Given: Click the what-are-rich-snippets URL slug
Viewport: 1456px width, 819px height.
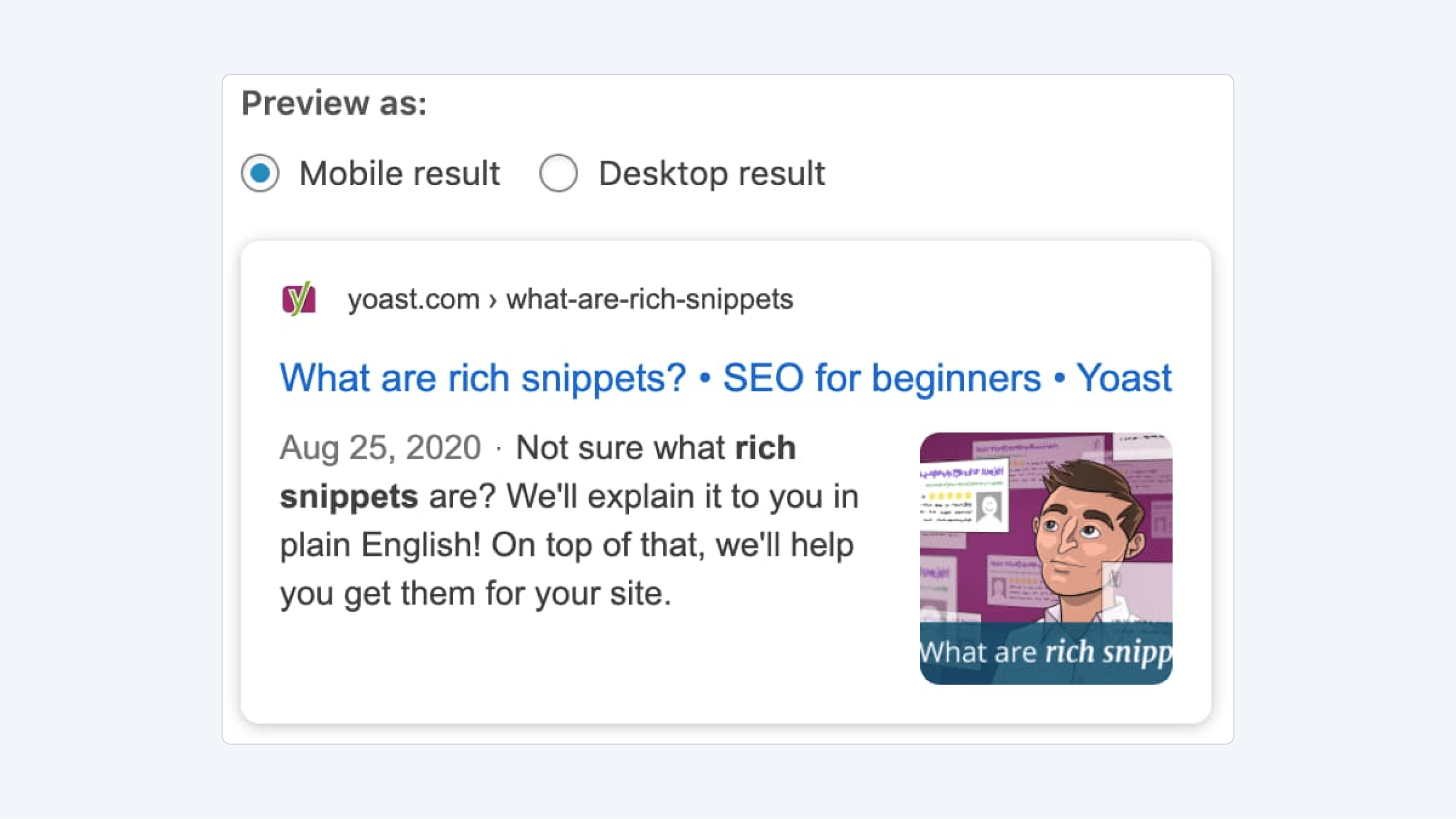Looking at the screenshot, I should [x=649, y=300].
